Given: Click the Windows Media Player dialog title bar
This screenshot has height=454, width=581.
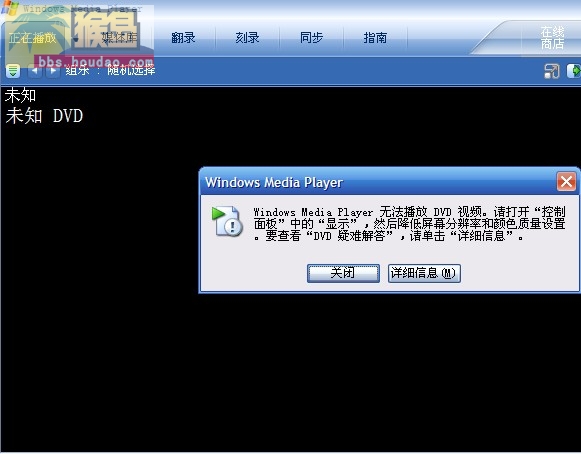Looking at the screenshot, I should pos(378,182).
